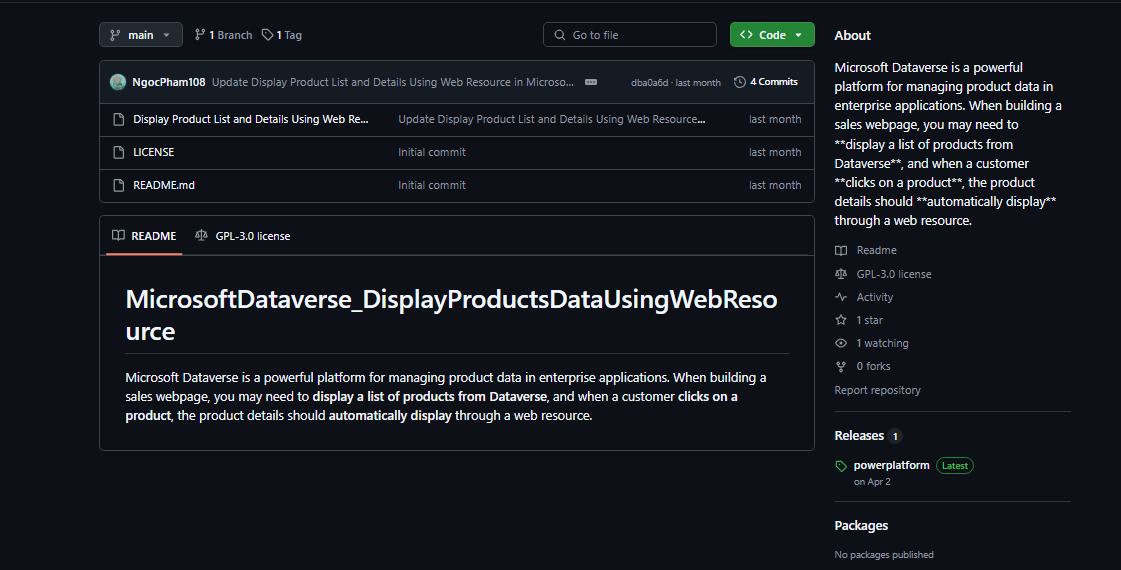Click the pulse icon beside Activity
The image size is (1121, 570).
pos(841,297)
